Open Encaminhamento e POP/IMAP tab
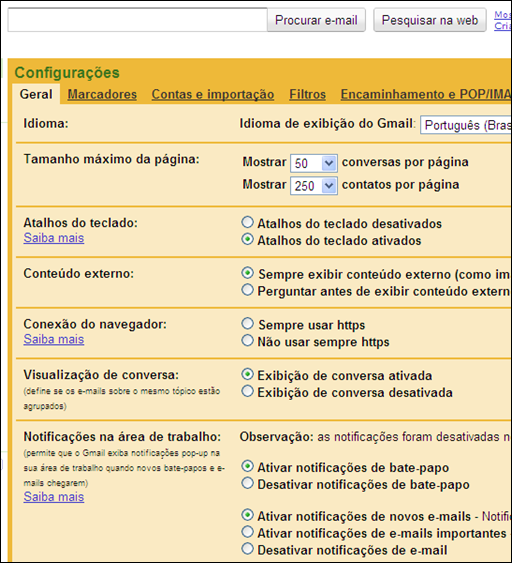 426,94
